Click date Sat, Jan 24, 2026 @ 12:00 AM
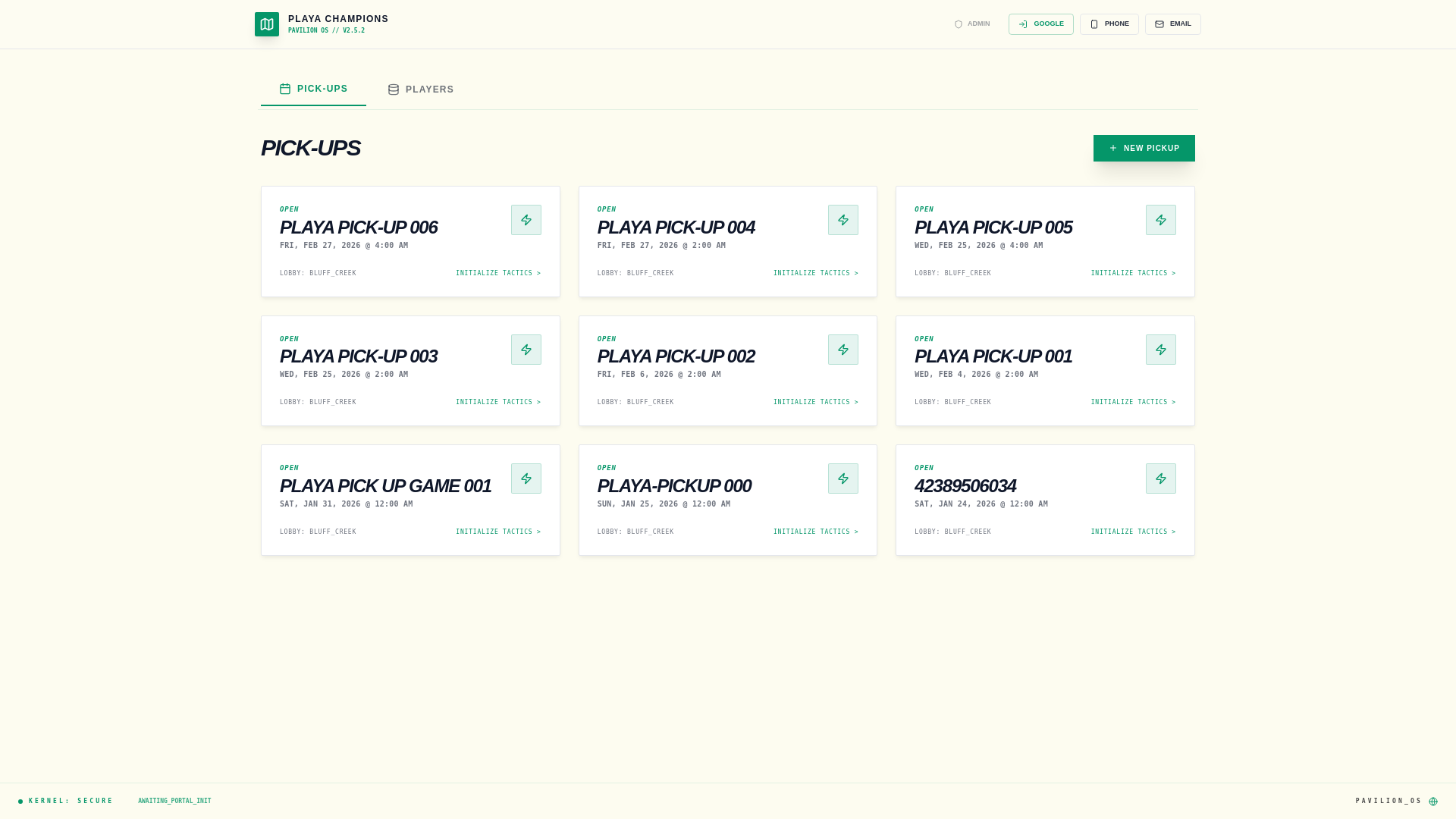This screenshot has width=1456, height=819. (x=981, y=504)
